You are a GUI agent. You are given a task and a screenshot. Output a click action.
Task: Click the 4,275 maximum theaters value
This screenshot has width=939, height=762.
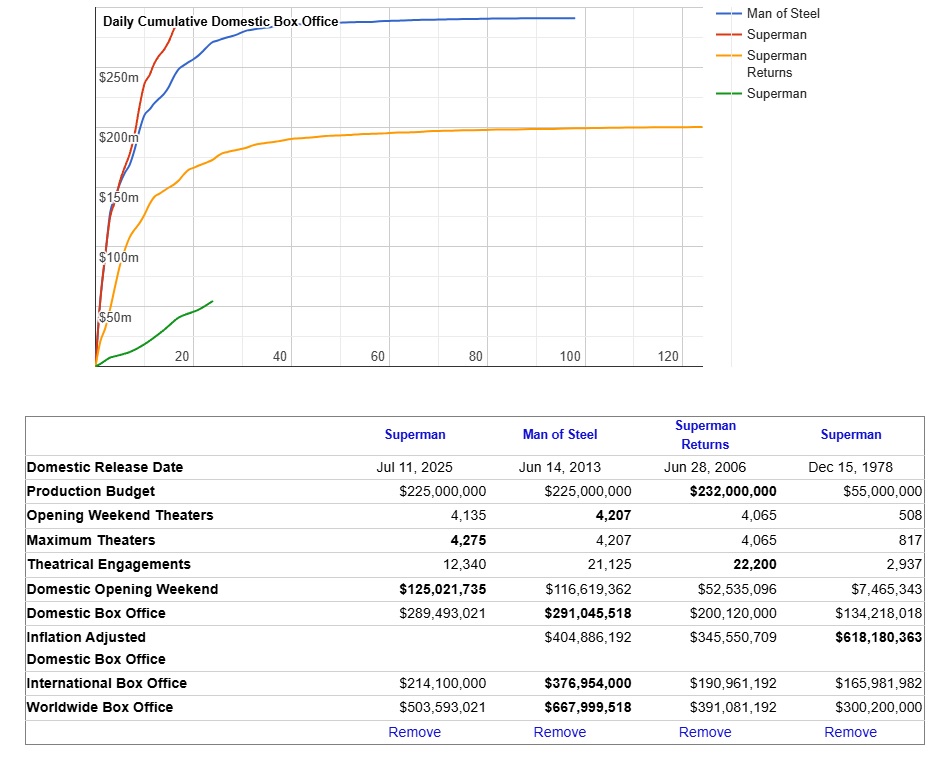(x=468, y=540)
